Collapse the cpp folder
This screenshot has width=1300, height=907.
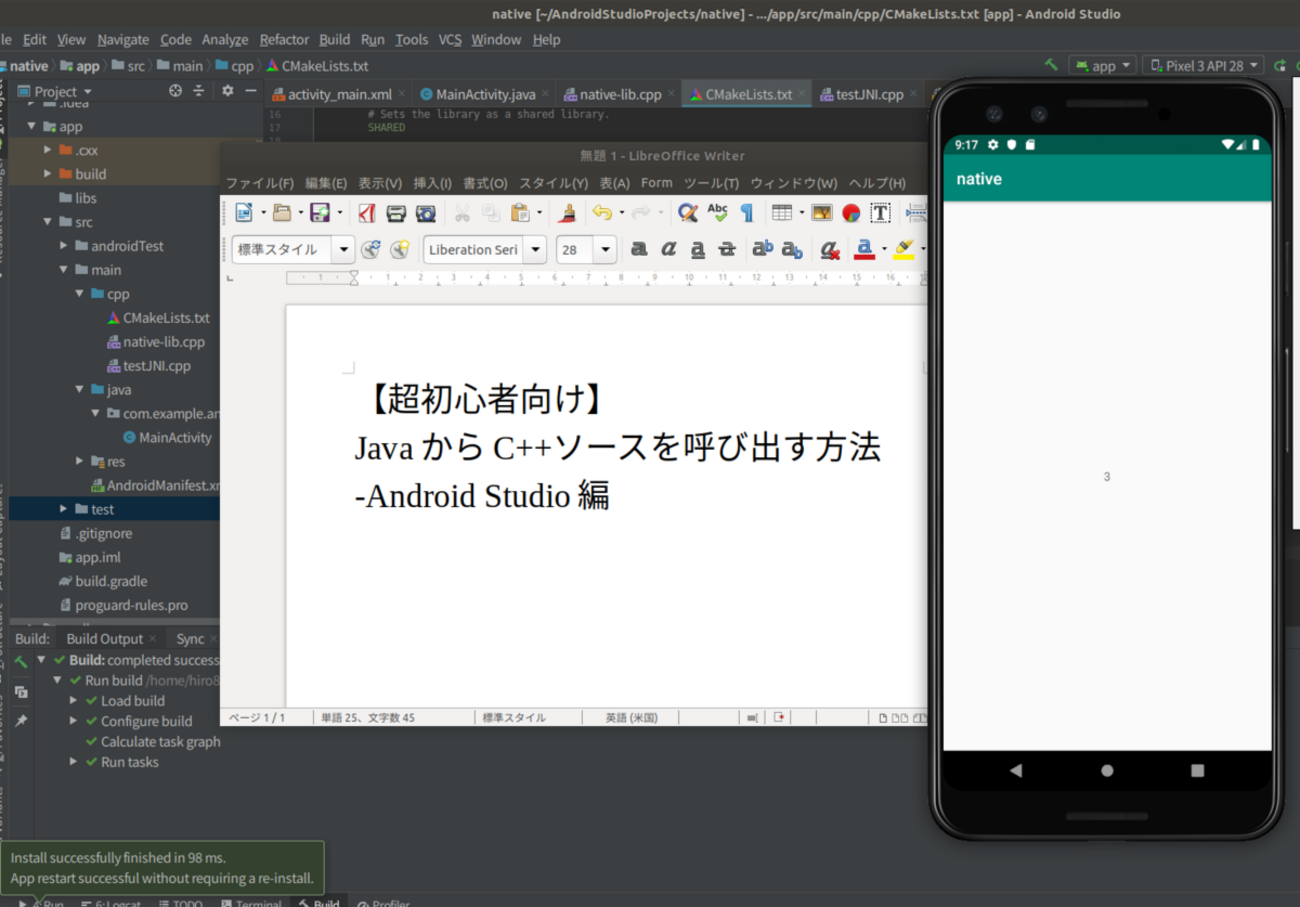point(80,293)
